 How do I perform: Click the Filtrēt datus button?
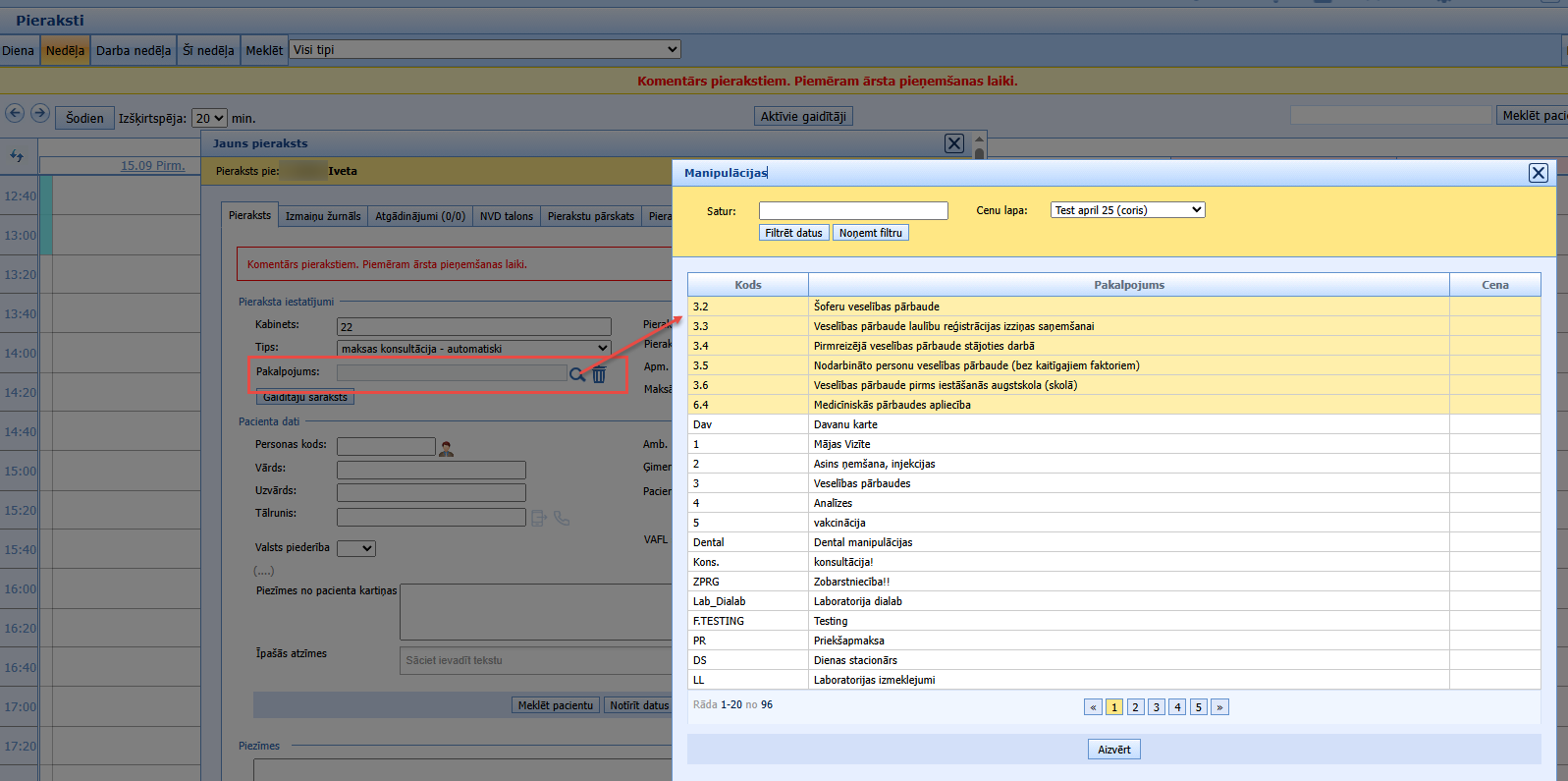click(793, 233)
